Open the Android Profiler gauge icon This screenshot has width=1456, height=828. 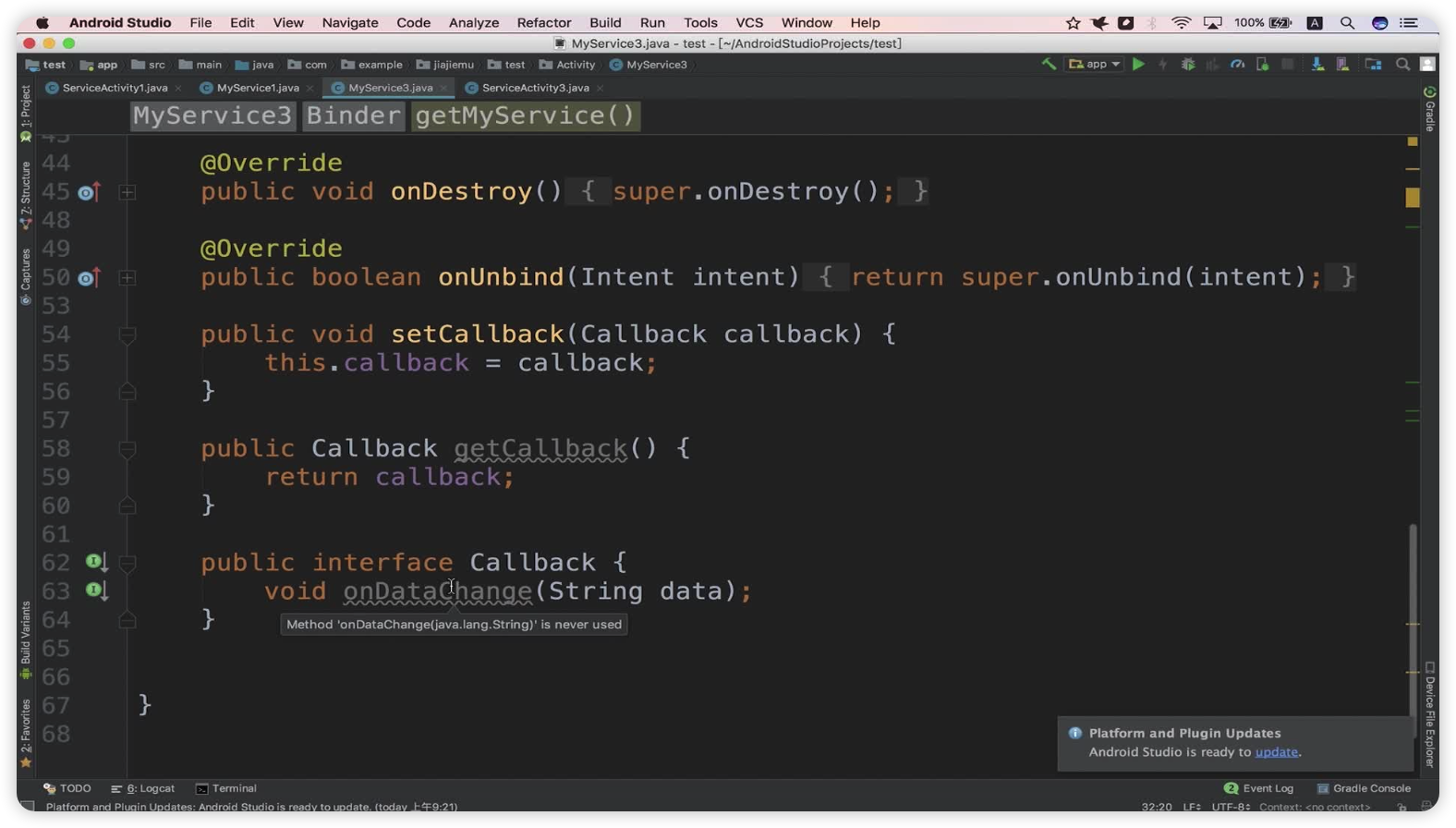(1237, 64)
